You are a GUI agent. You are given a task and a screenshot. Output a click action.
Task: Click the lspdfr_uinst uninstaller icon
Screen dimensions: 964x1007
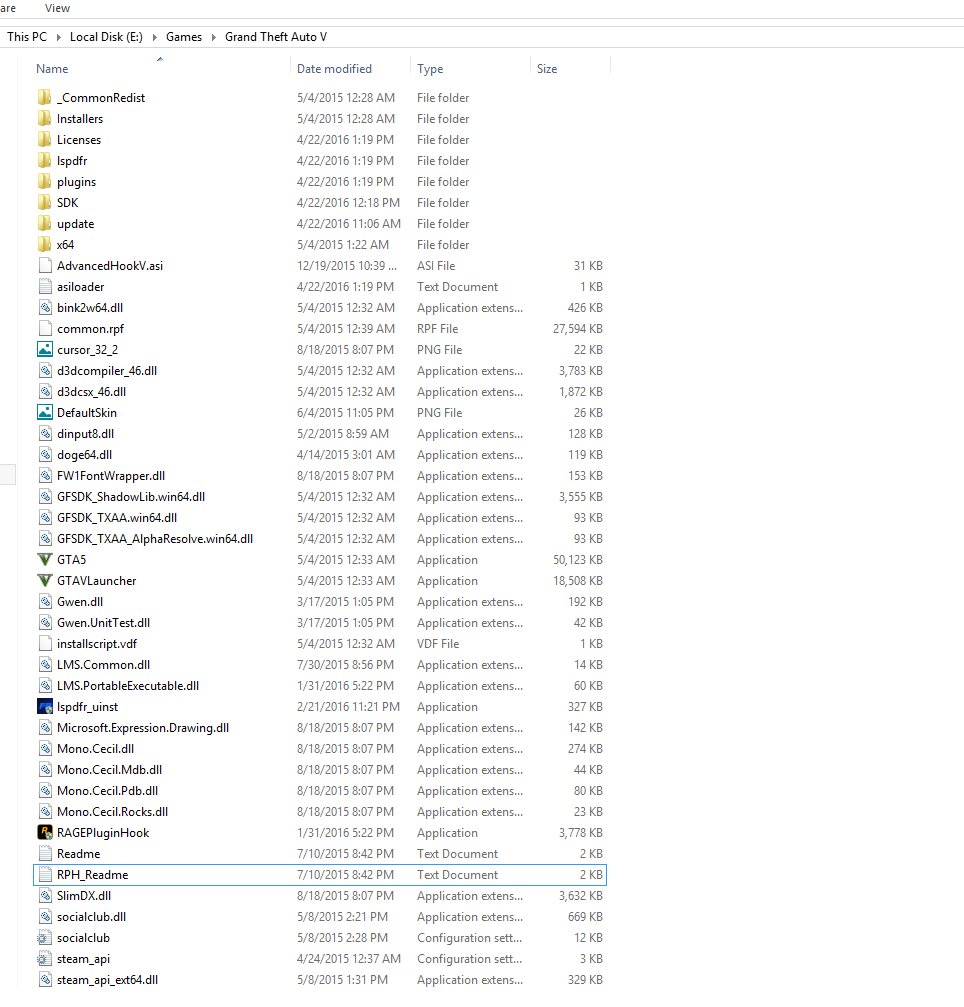point(45,706)
